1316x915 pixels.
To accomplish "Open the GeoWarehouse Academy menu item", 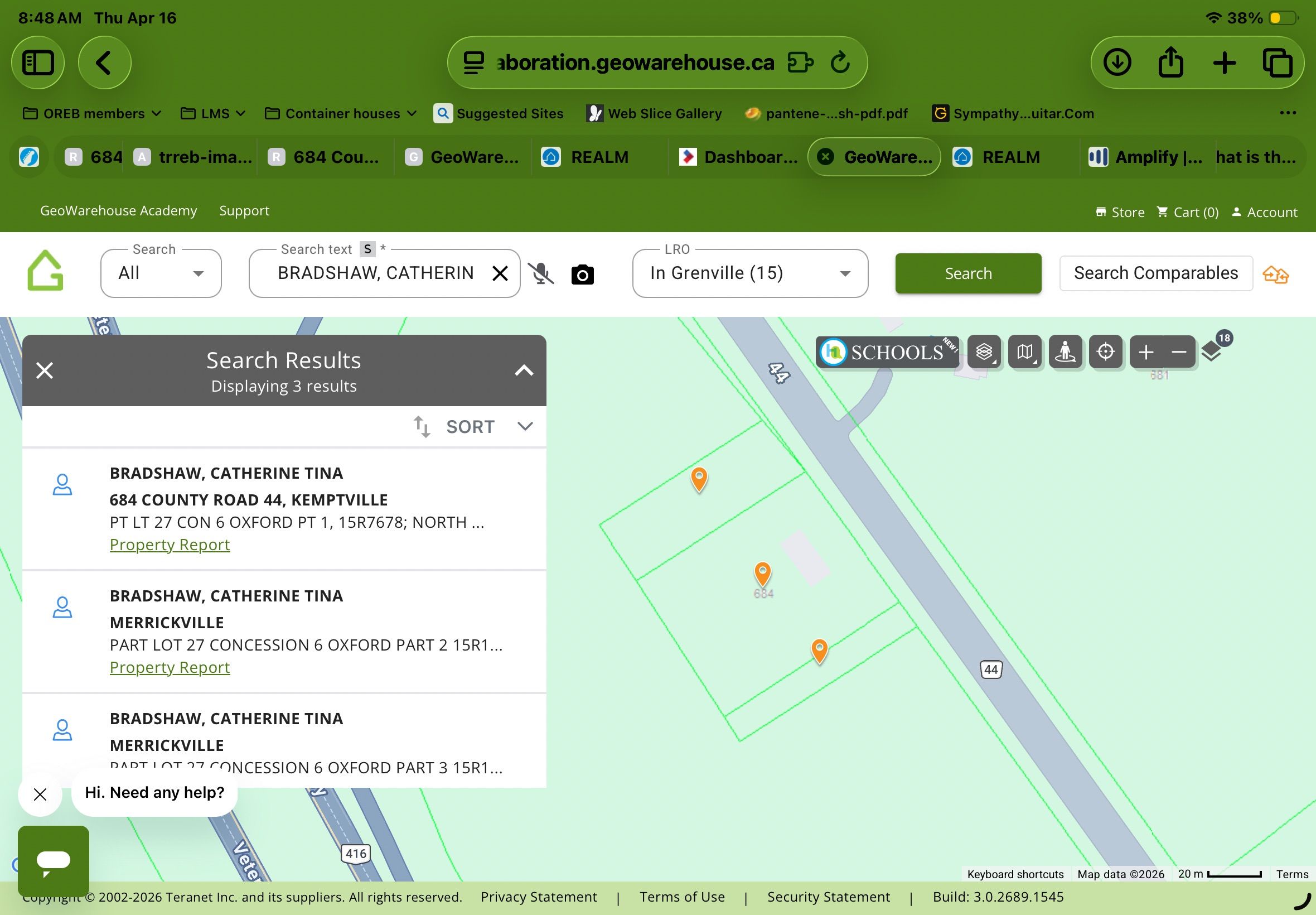I will pyautogui.click(x=119, y=211).
